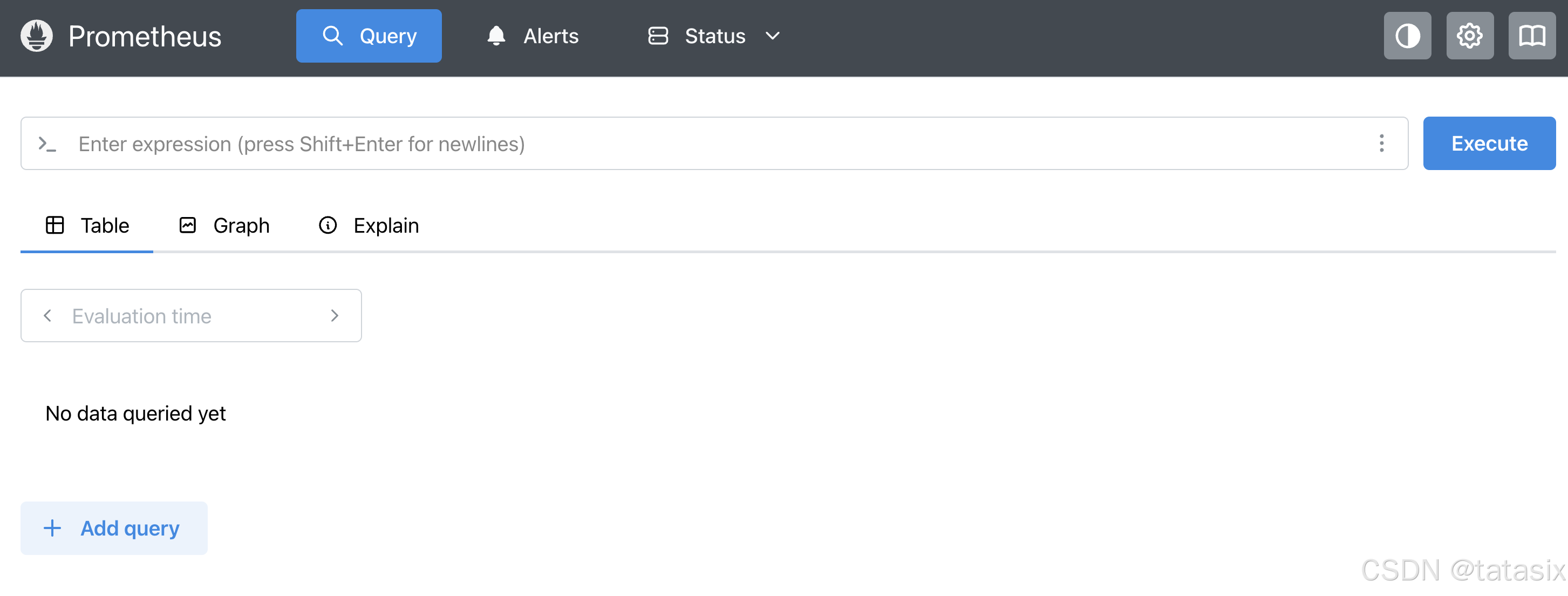Image resolution: width=1568 pixels, height=596 pixels.
Task: Open the Alerts page link
Action: pyautogui.click(x=550, y=36)
